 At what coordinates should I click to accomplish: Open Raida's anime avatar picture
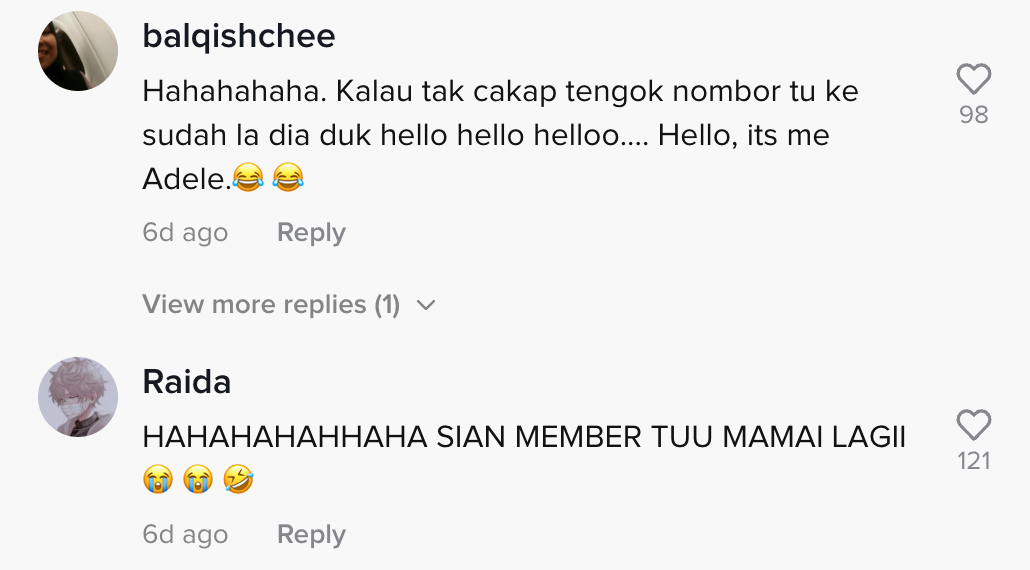pyautogui.click(x=78, y=397)
